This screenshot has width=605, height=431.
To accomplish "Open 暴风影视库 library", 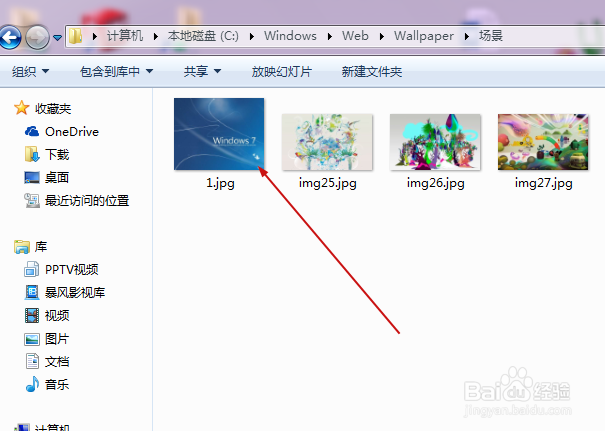I will coord(75,292).
